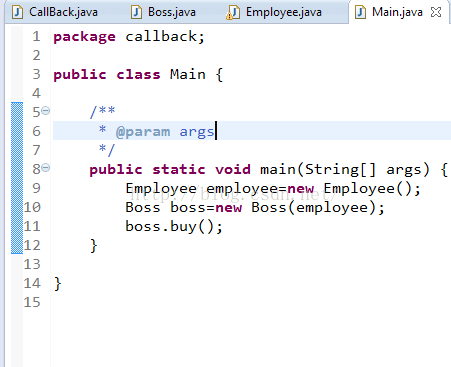Click the 'class' keyword on line 3

(138, 74)
